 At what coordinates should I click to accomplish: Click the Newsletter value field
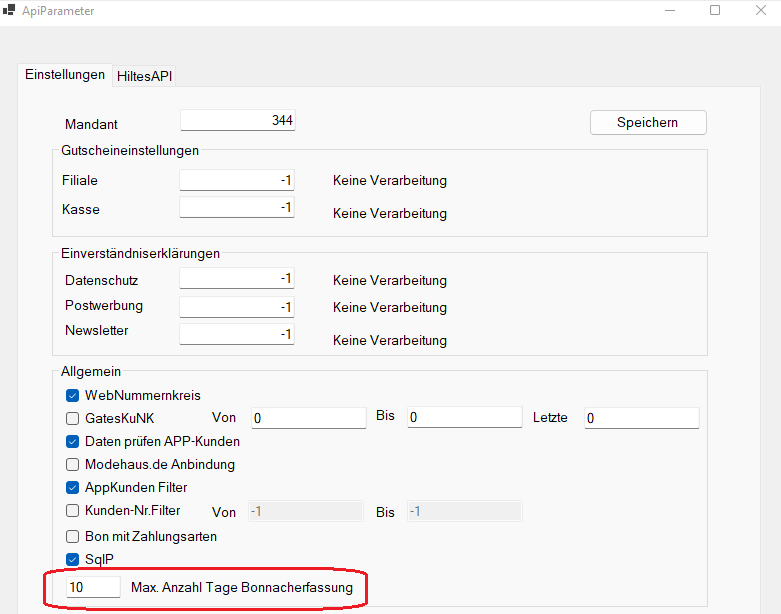pyautogui.click(x=237, y=334)
